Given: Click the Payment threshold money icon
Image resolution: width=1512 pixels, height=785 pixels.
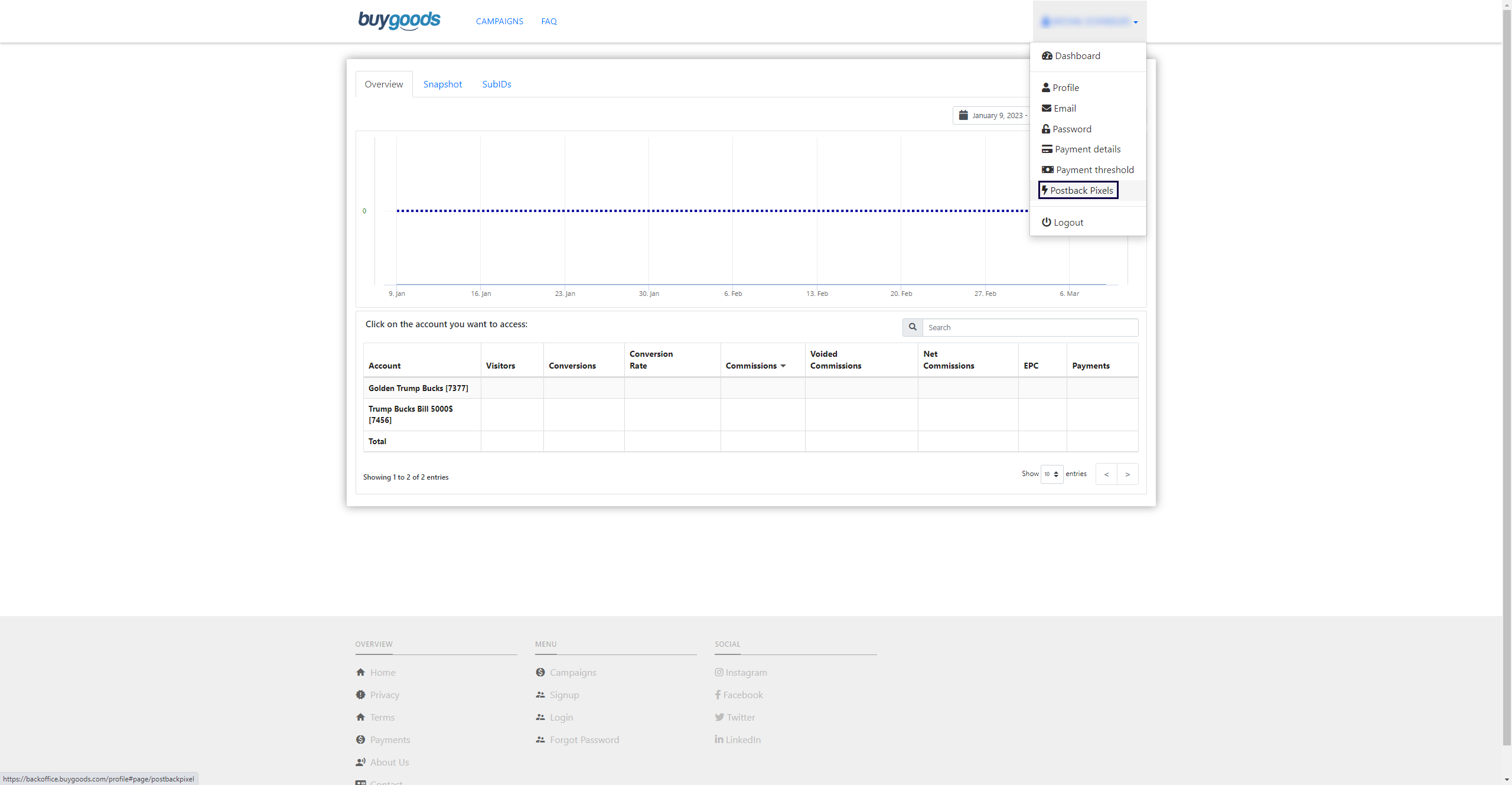Looking at the screenshot, I should (1047, 170).
